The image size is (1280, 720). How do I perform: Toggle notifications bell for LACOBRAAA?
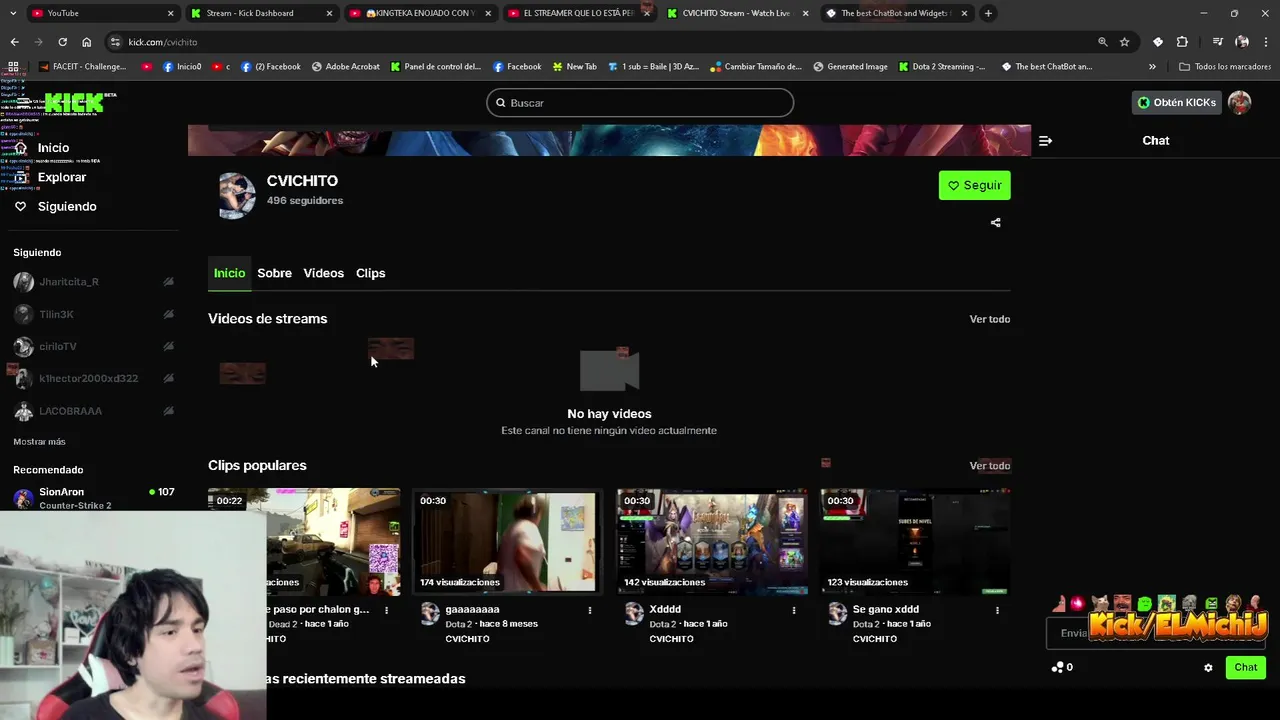pos(168,411)
